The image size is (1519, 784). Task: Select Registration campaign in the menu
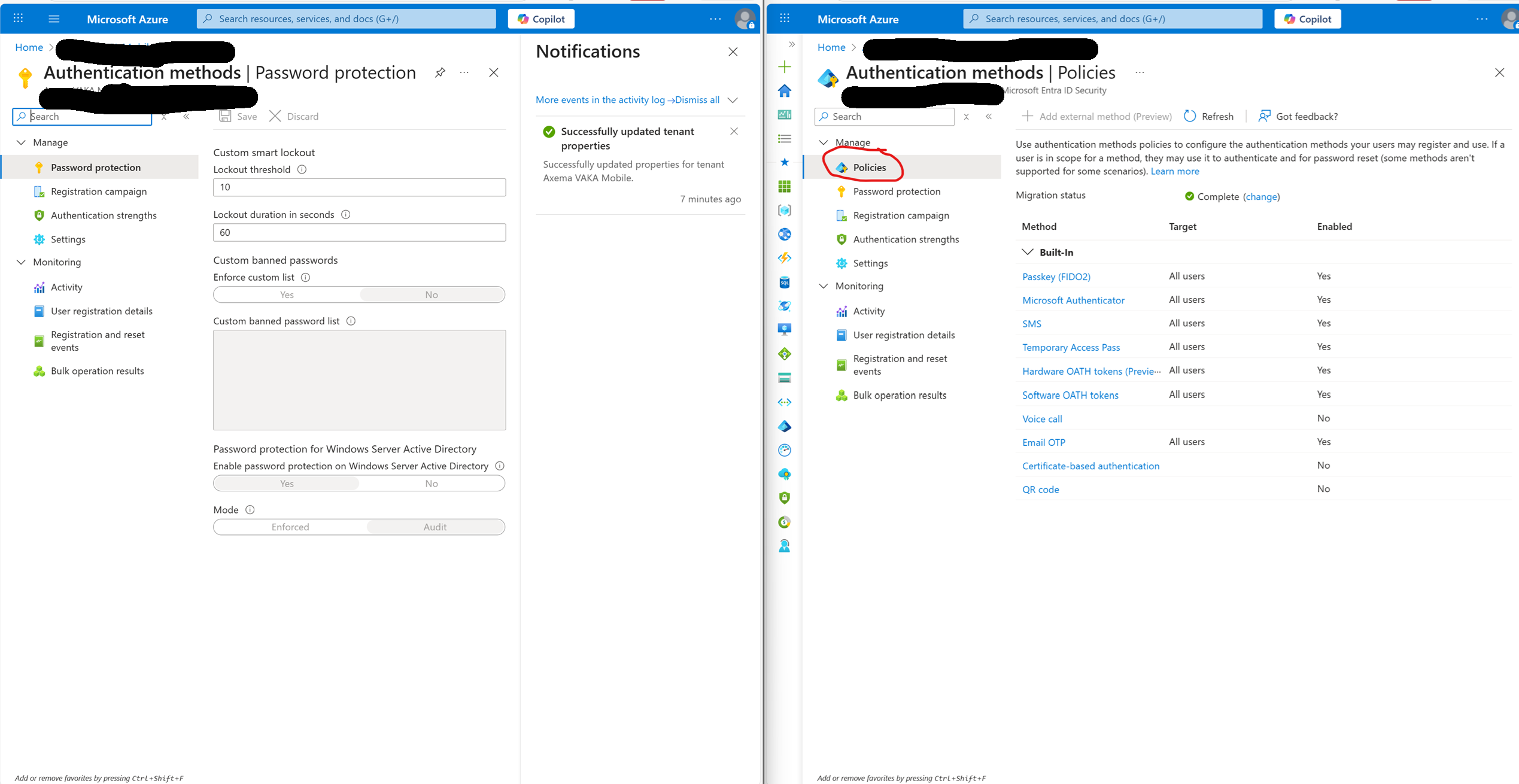click(x=98, y=191)
